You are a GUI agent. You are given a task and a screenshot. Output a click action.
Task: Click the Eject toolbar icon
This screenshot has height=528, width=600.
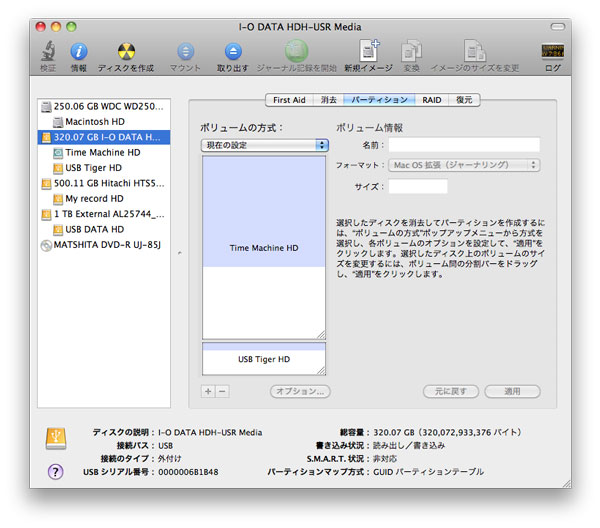pos(233,51)
